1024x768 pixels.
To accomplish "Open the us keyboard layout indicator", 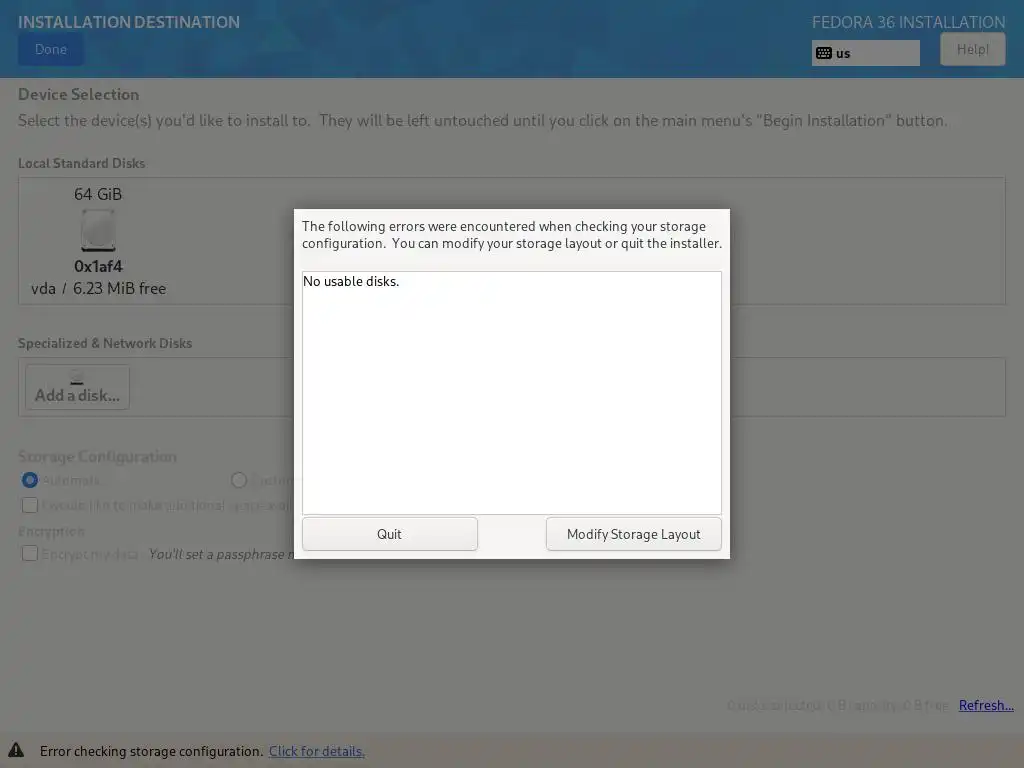I will [865, 53].
